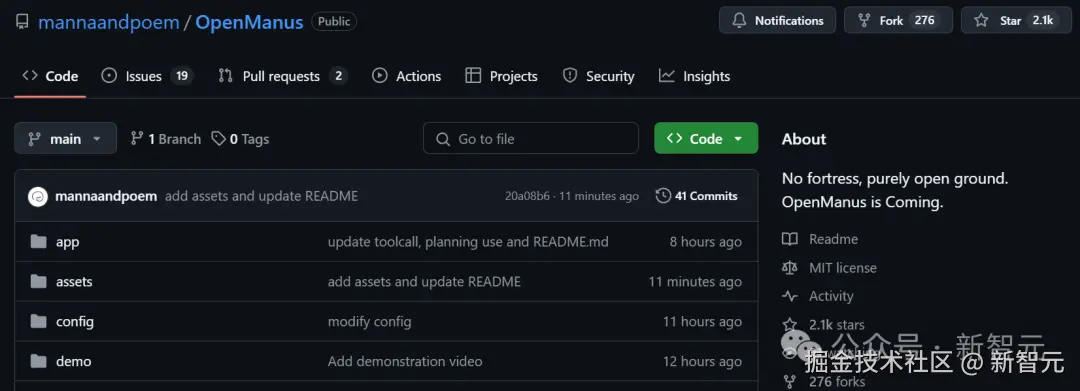Screen dimensions: 1080x391
Task: Click the 11 hours ago timestamp
Action: coord(702,321)
